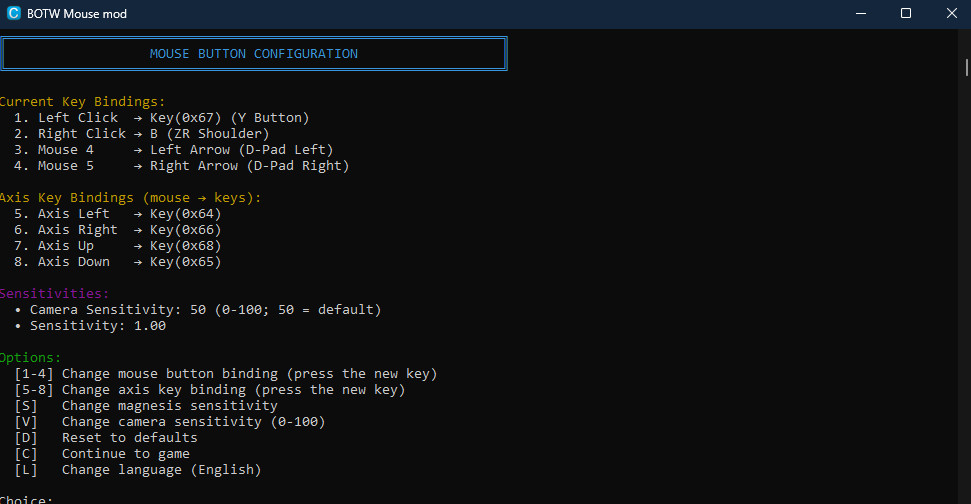Maximize the BOTW Mouse mod window
This screenshot has width=971, height=504.
[x=906, y=13]
